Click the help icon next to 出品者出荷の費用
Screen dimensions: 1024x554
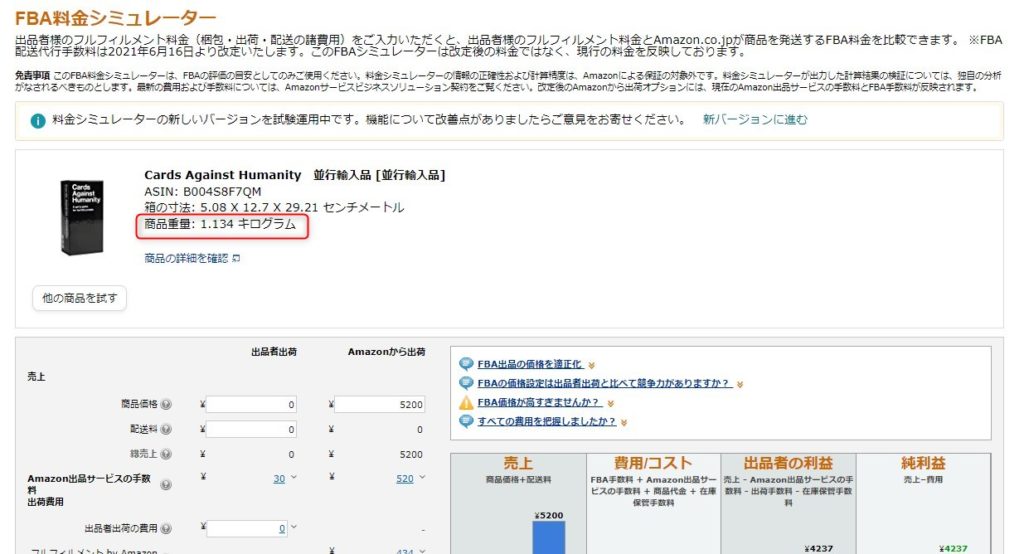[167, 529]
